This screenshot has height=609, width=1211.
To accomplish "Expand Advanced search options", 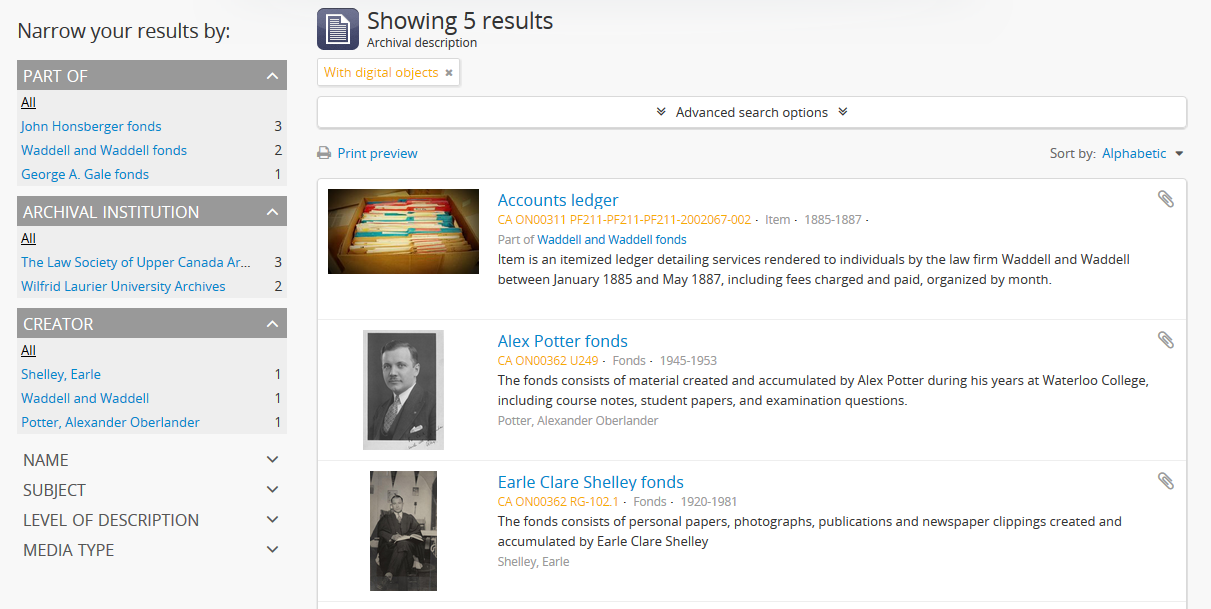I will point(751,112).
